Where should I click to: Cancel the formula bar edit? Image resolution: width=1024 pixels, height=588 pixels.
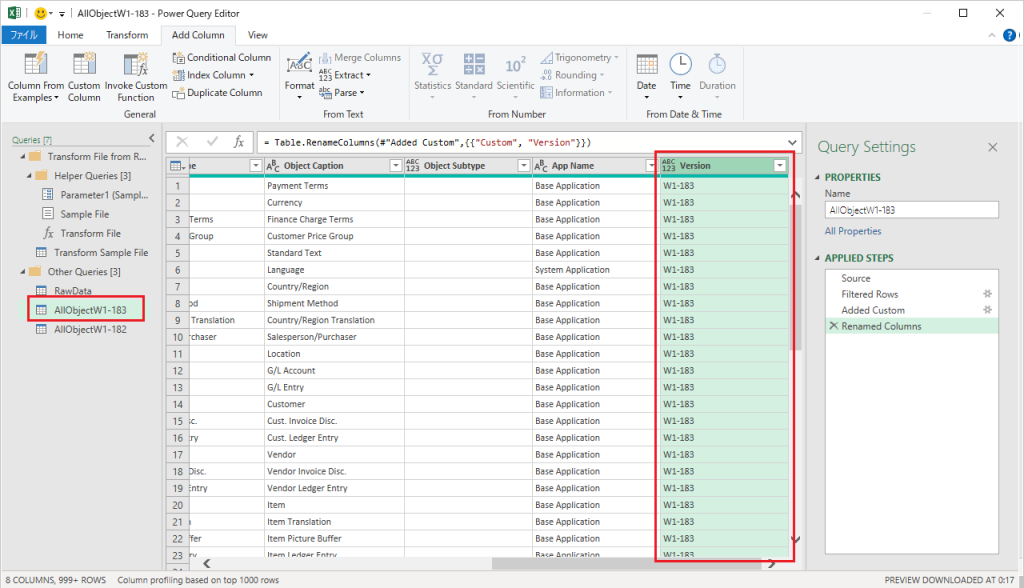pos(182,142)
